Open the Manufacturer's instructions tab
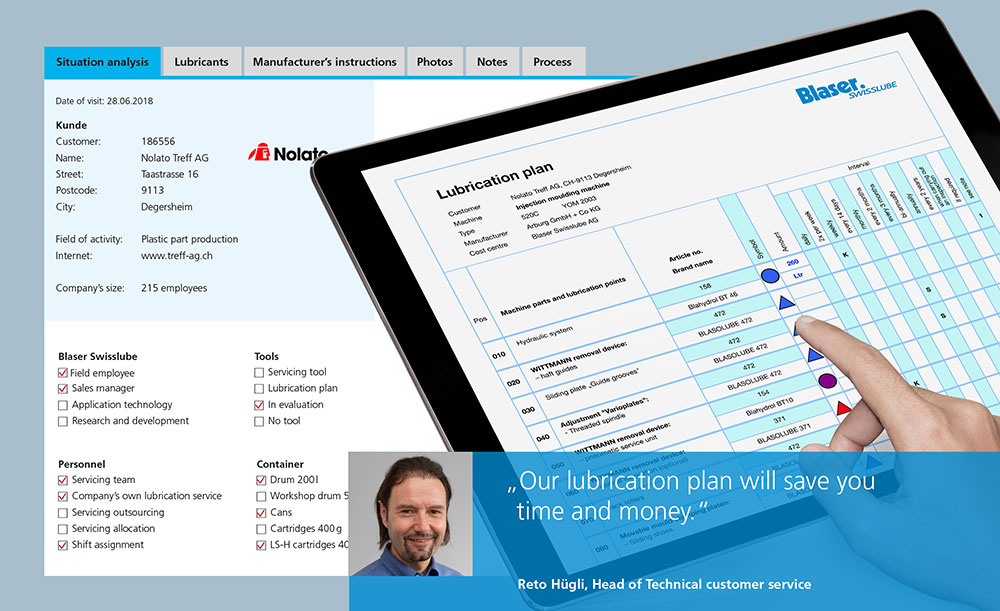This screenshot has width=1000, height=611. (324, 62)
